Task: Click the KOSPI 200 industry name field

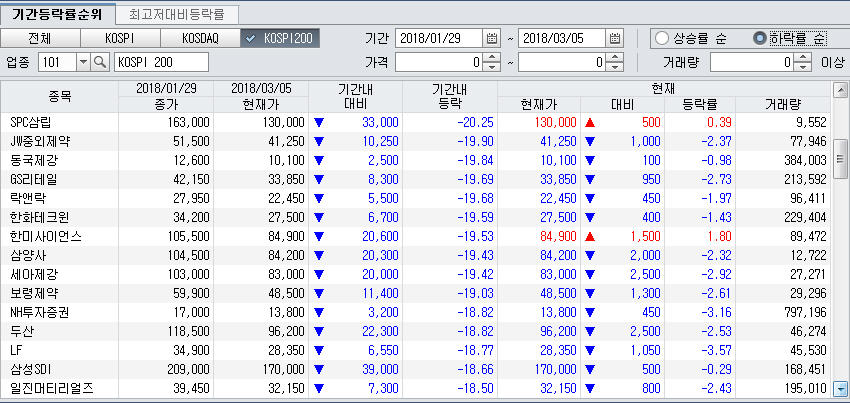Action: click(162, 62)
